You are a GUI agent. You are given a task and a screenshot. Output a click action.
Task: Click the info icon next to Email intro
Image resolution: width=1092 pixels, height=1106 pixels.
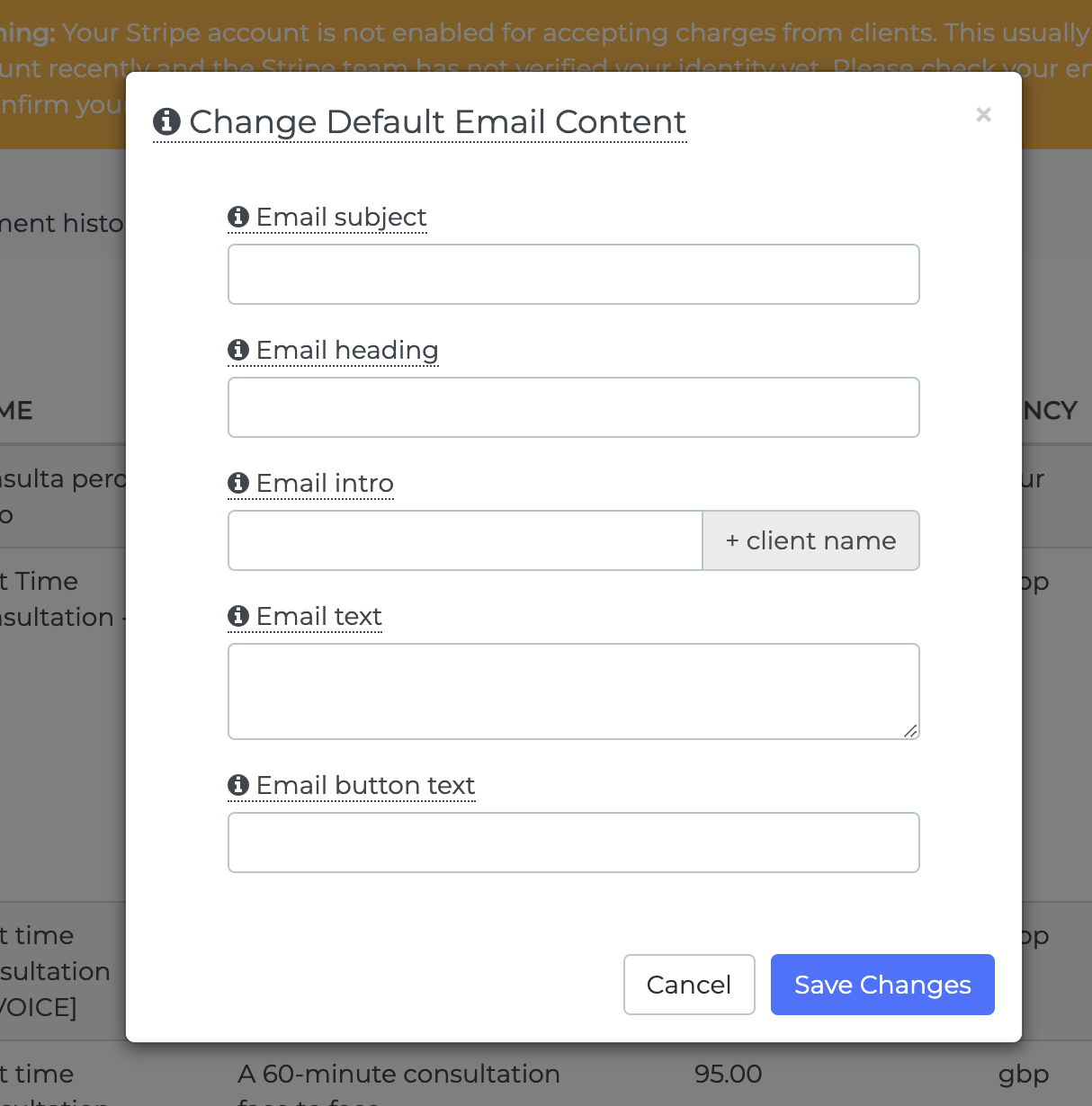[238, 483]
